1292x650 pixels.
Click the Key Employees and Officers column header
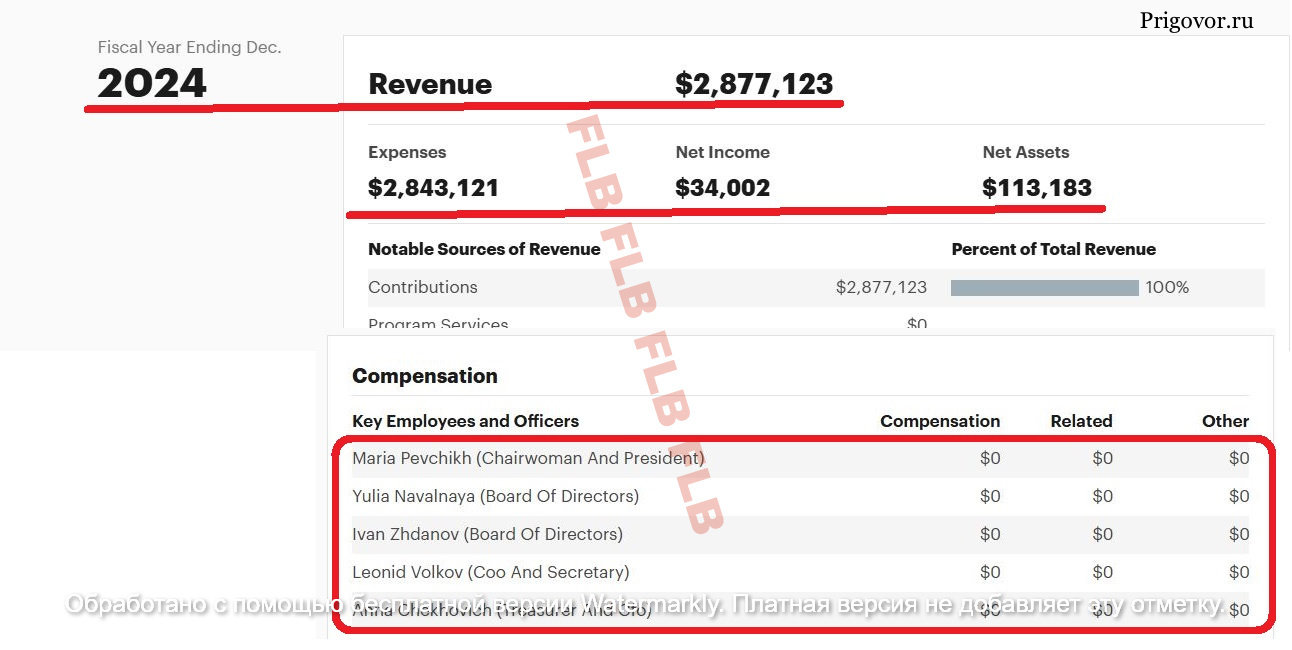pyautogui.click(x=465, y=421)
